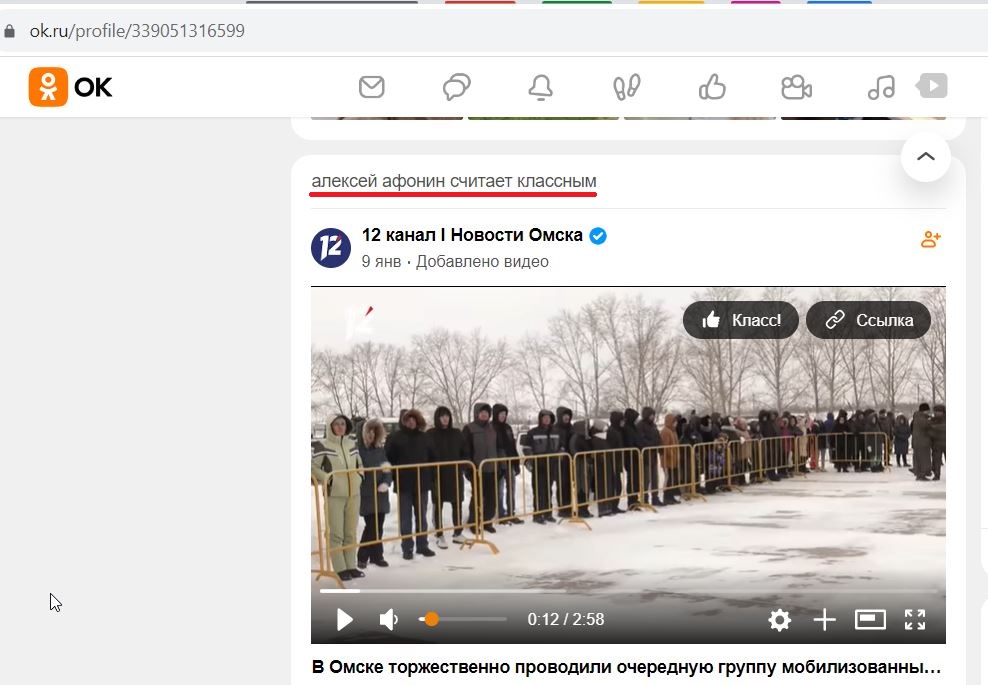Click the address bar URL ok.ru/profile
This screenshot has width=988, height=685.
click(x=137, y=31)
